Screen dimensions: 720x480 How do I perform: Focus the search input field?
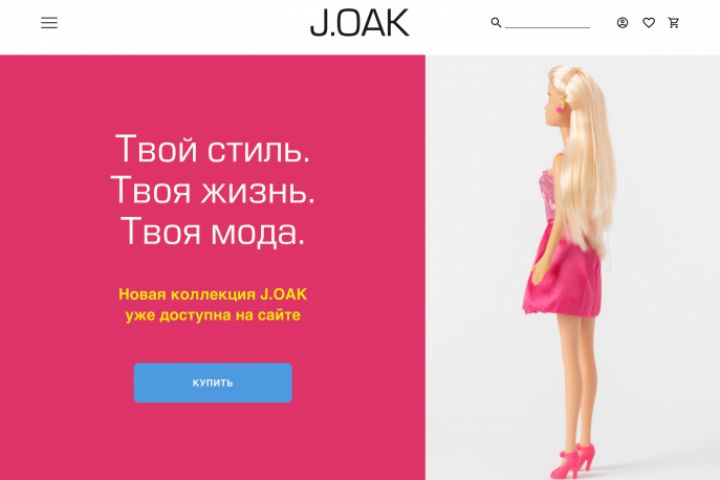547,23
